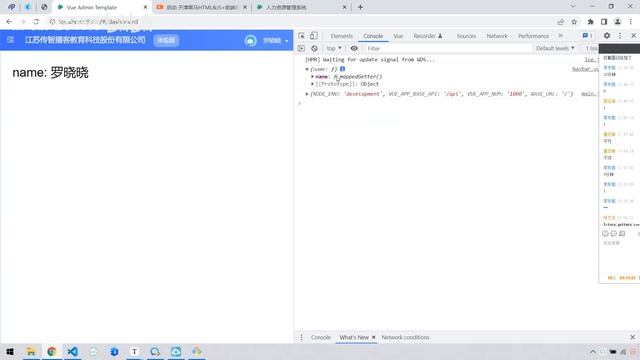Open the drawer three-dot menu
The height and width of the screenshot is (360, 640).
tap(302, 337)
